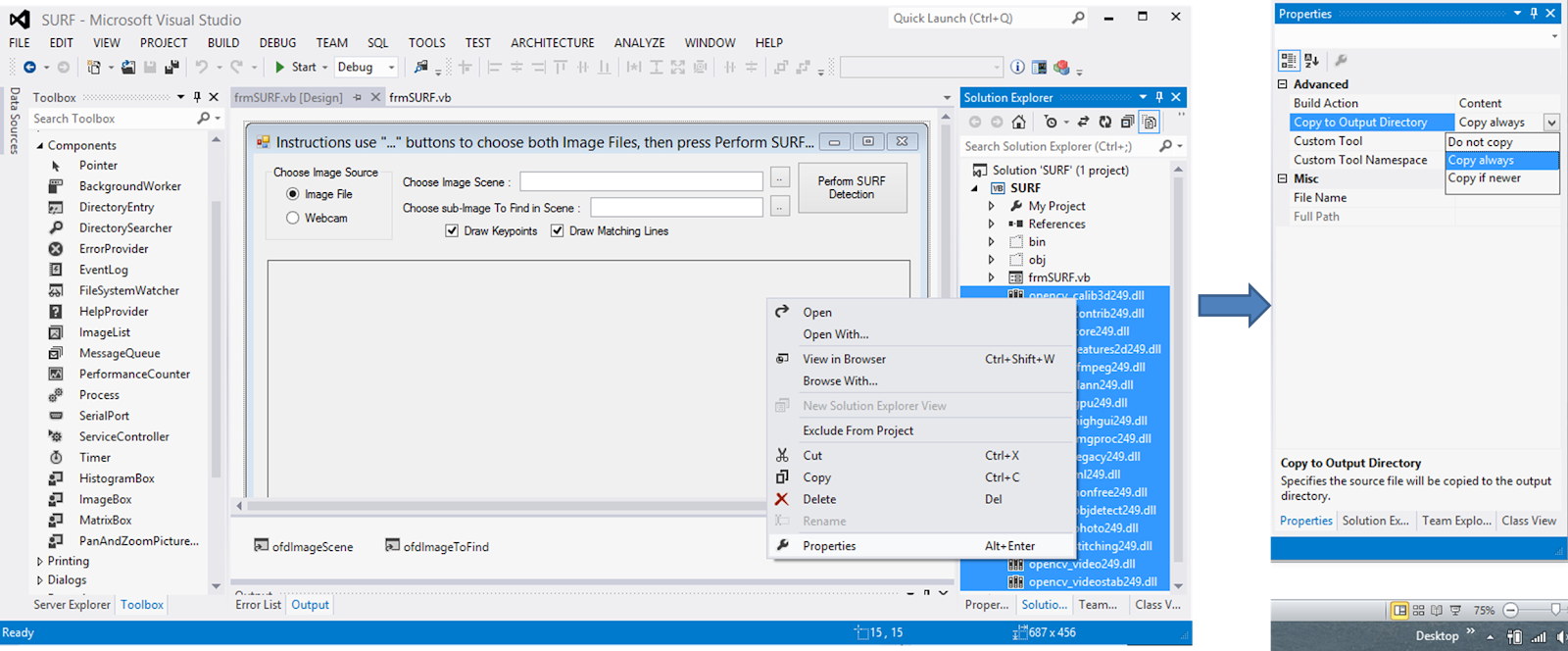This screenshot has width=1568, height=651.
Task: Select the Webcam radio button
Action: (x=292, y=218)
